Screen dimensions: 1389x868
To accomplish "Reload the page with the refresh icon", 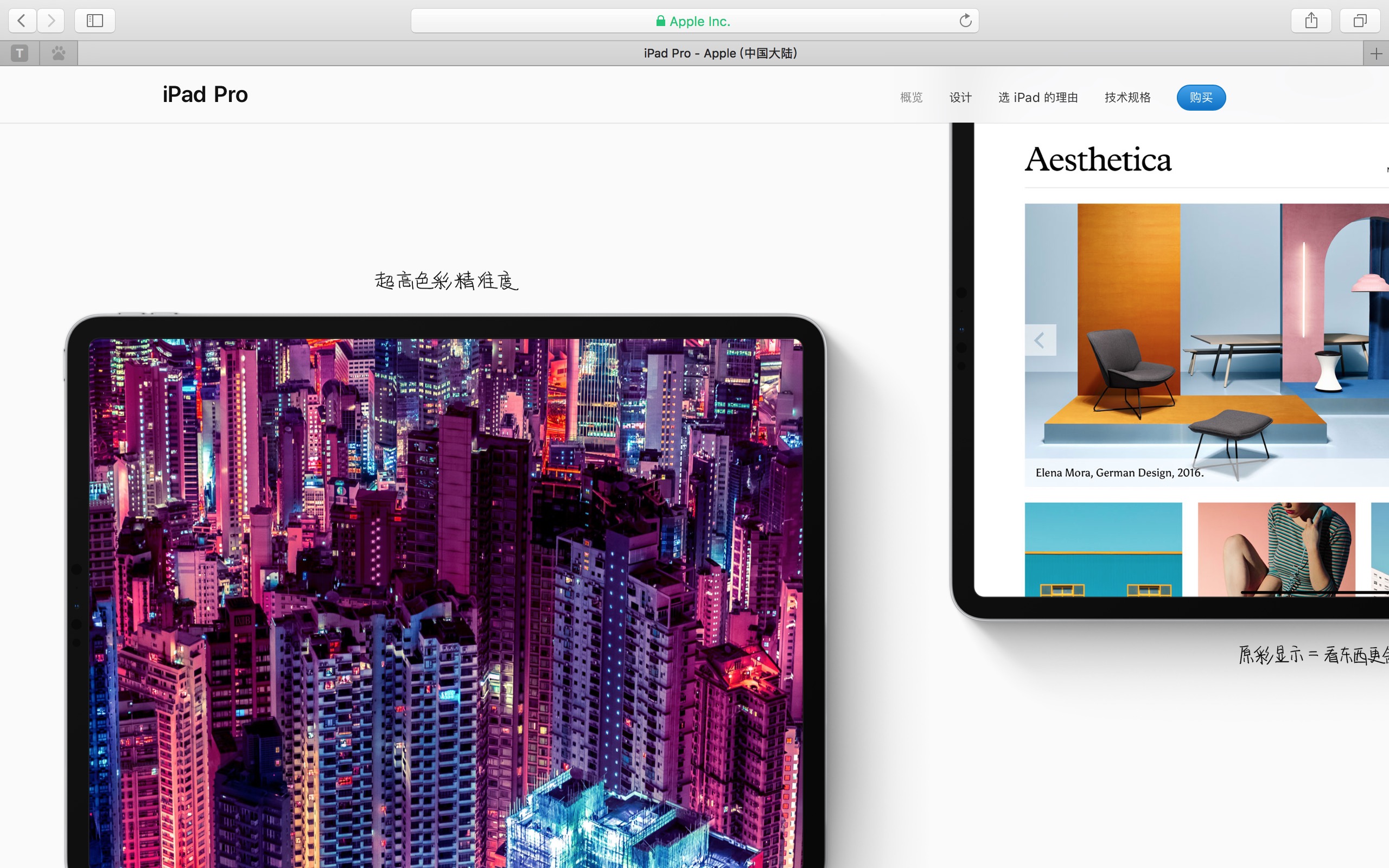I will pos(965,21).
